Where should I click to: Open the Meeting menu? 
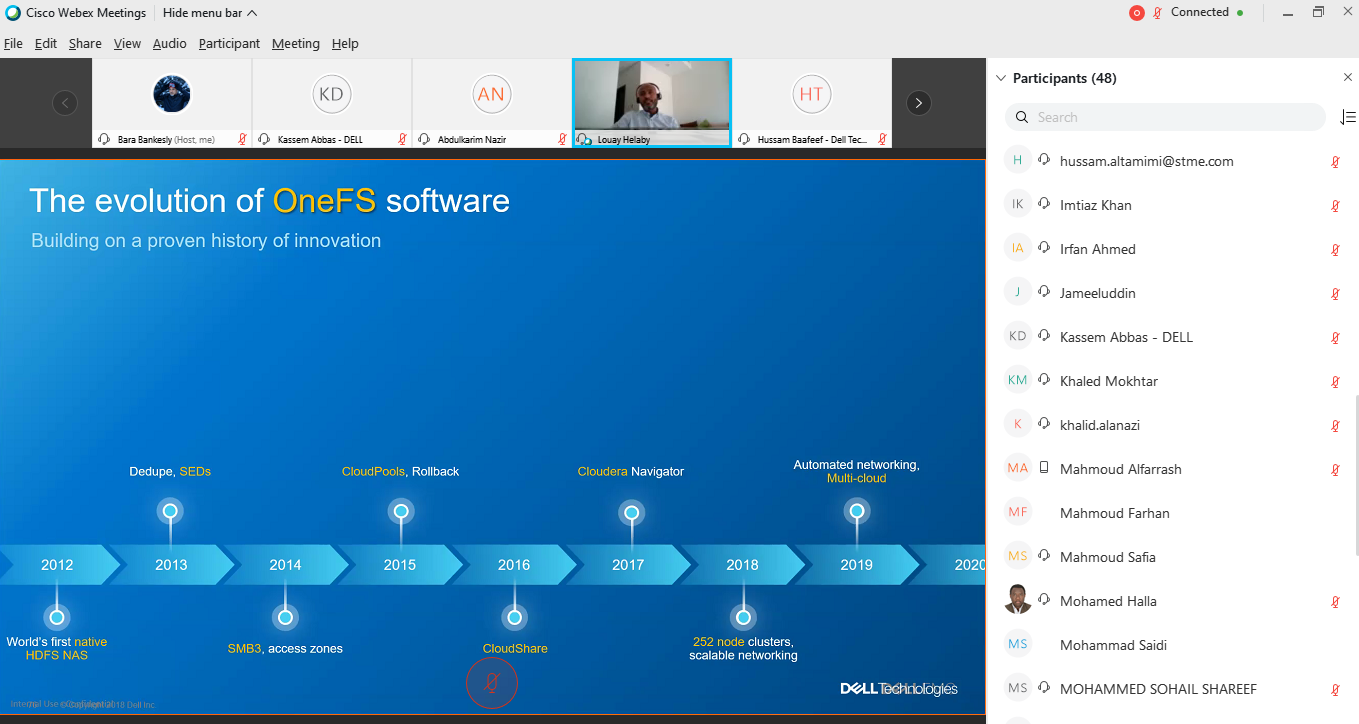(x=296, y=44)
